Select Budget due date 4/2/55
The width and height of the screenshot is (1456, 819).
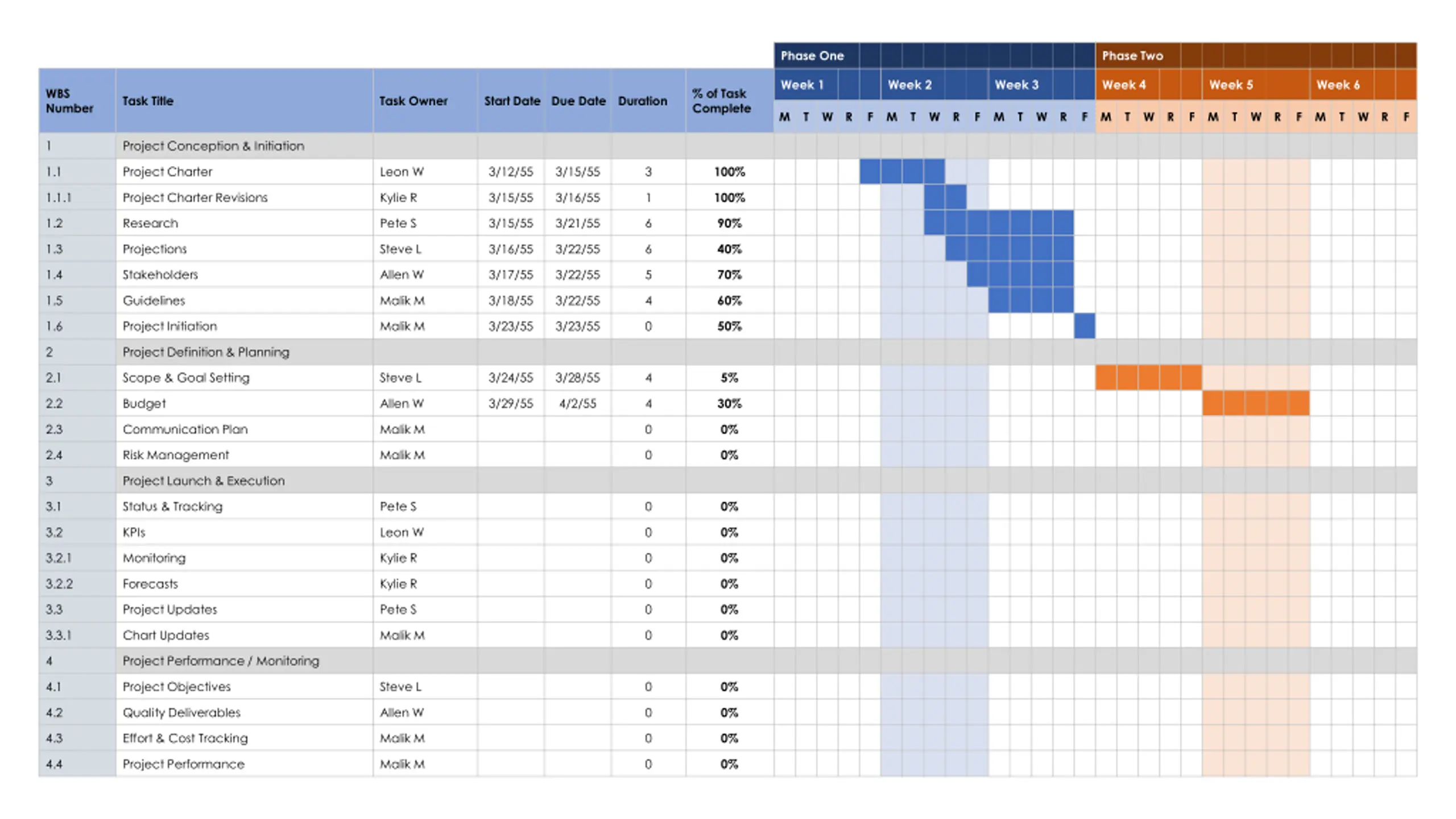tap(577, 403)
